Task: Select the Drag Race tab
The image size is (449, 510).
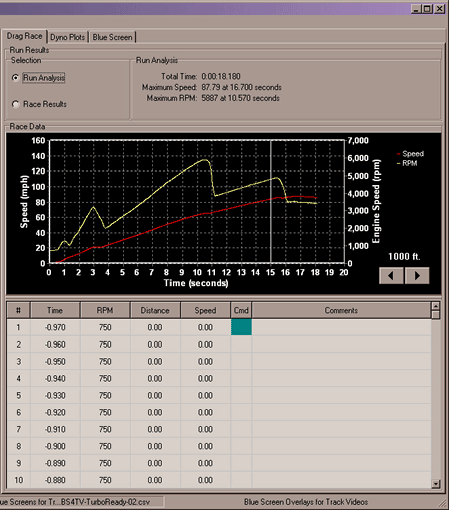Action: pos(25,36)
